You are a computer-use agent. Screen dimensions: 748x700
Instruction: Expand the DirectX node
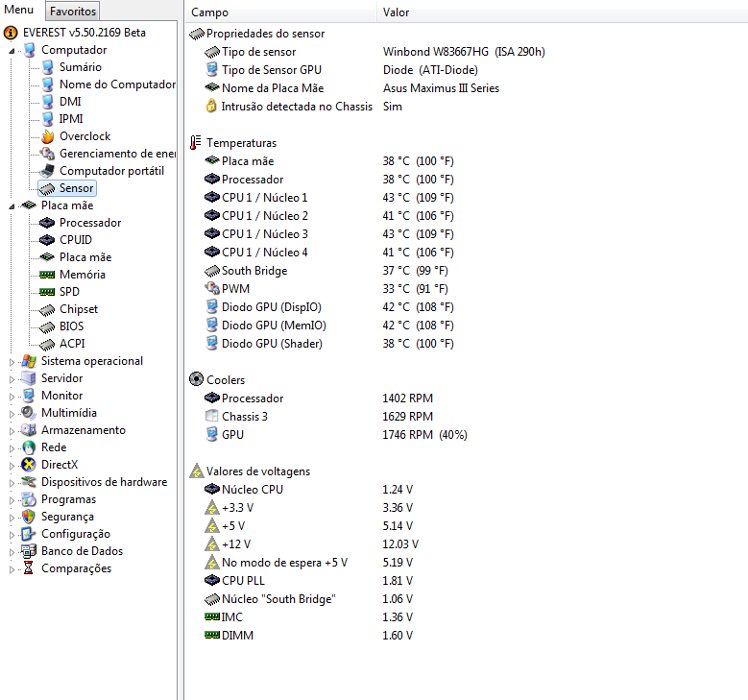tap(11, 465)
